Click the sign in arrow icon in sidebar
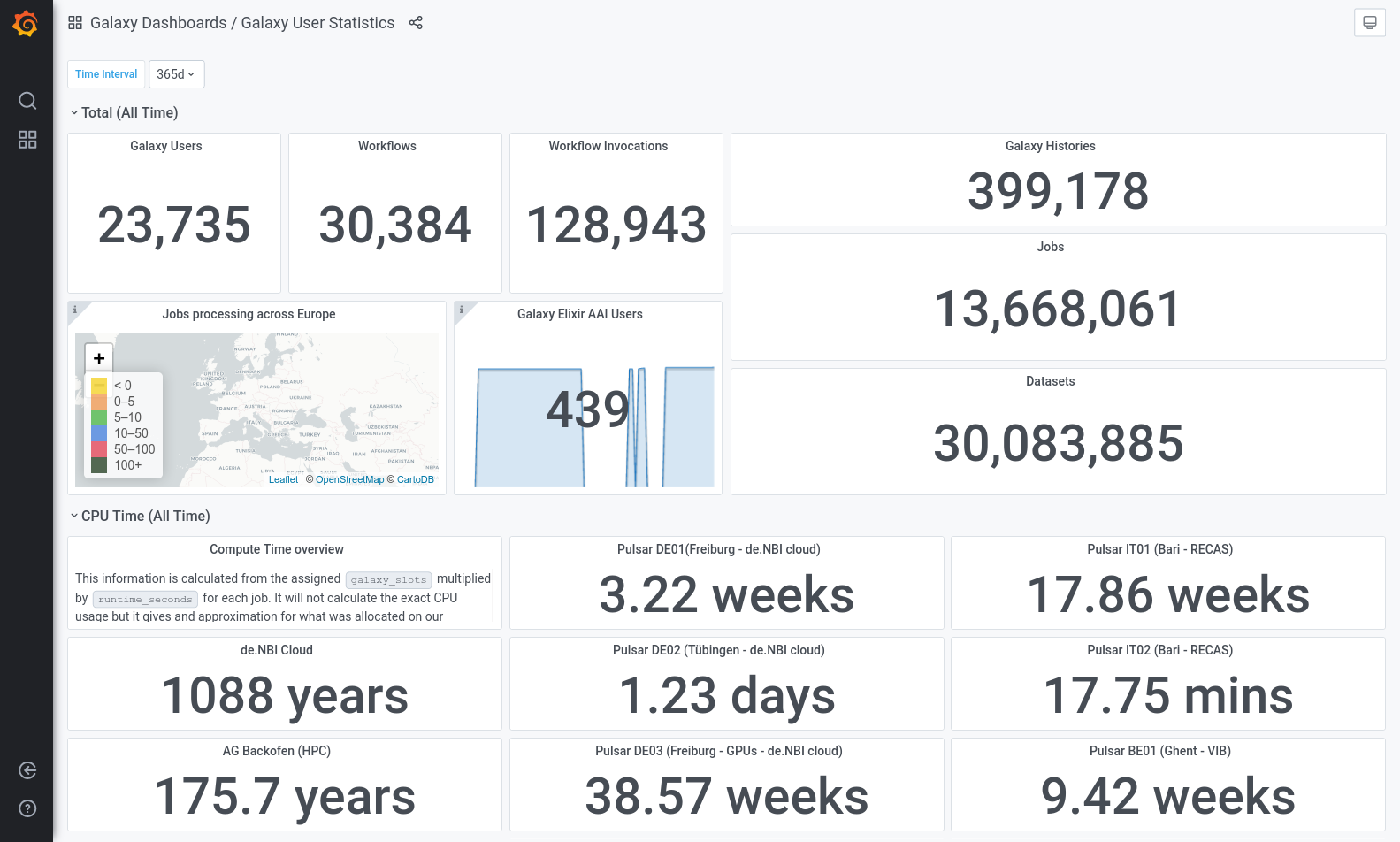The height and width of the screenshot is (842, 1400). click(x=27, y=770)
